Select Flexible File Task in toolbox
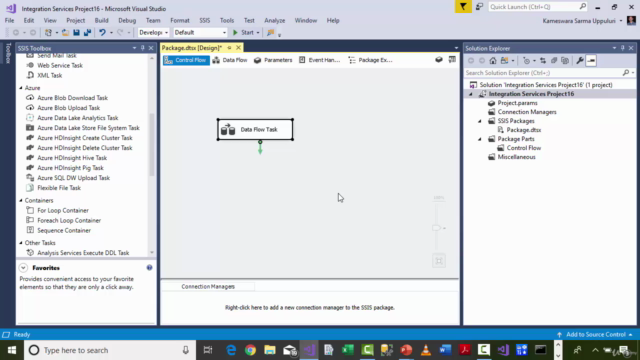 pos(59,188)
